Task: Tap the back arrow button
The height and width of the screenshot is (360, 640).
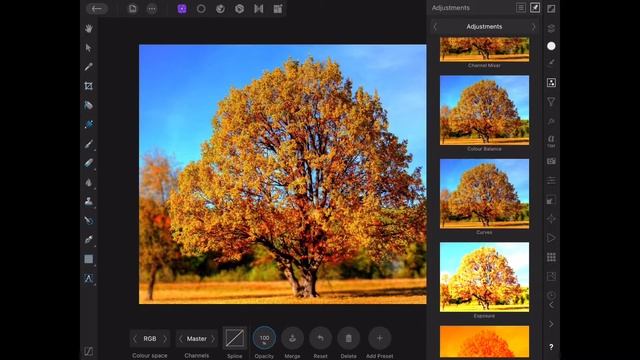Action: [97, 9]
